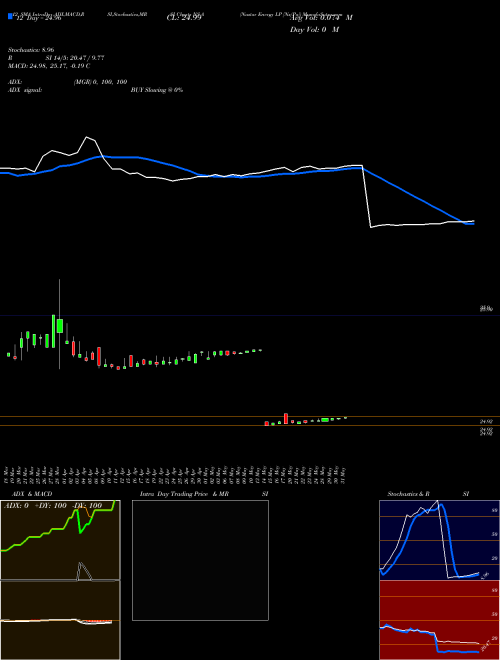Image resolution: width=500 pixels, height=660 pixels.
Task: Click the 'Stochastics: 8.96' value
Action: pyautogui.click(x=31, y=50)
